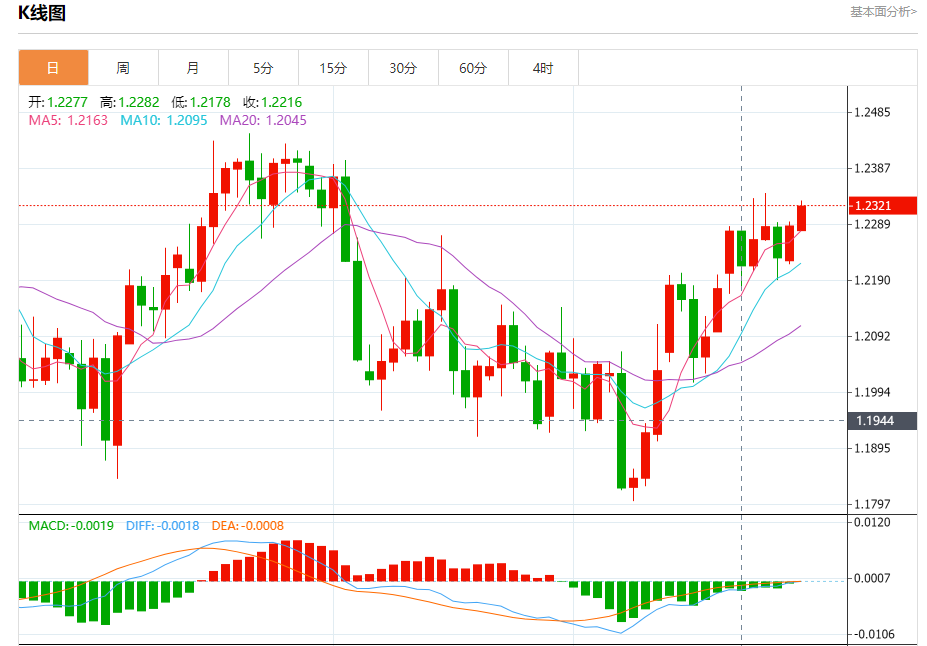Open the 5分 interval tab
Image resolution: width=927 pixels, height=646 pixels.
point(263,68)
